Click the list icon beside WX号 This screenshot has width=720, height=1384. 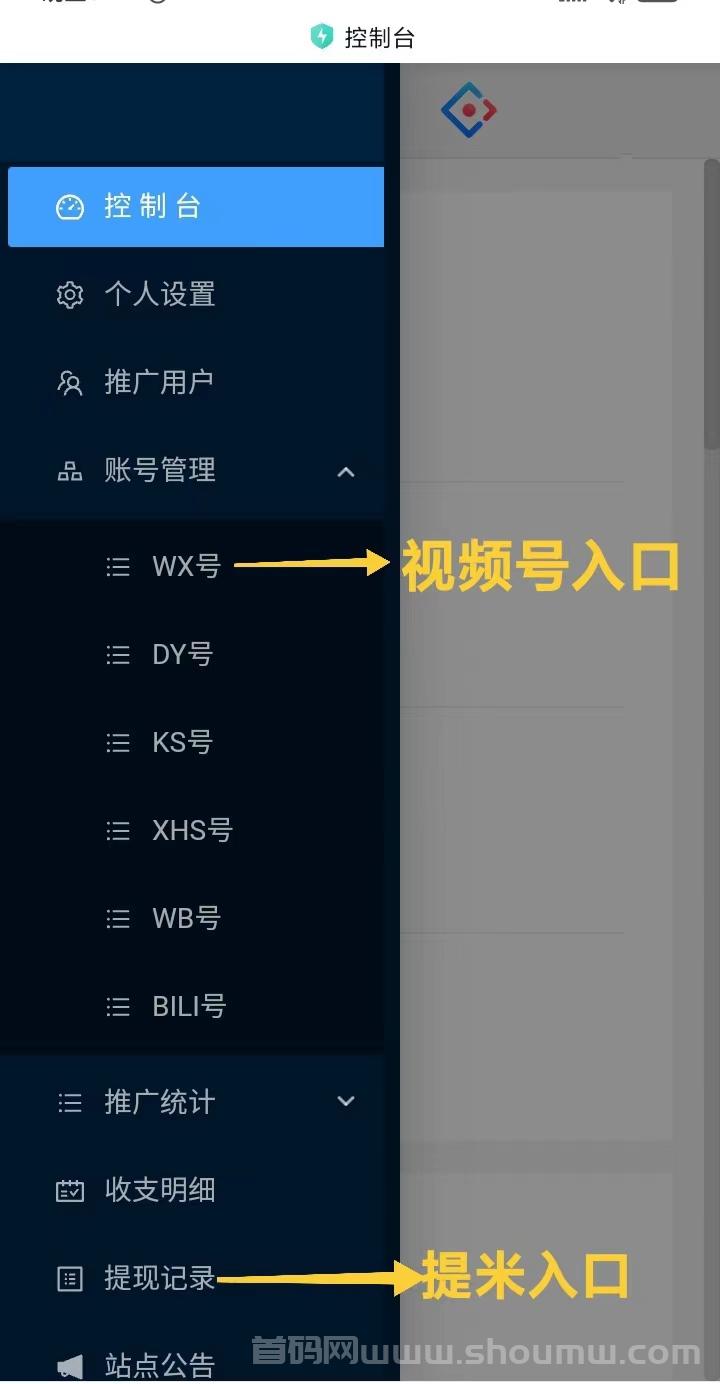pyautogui.click(x=118, y=567)
